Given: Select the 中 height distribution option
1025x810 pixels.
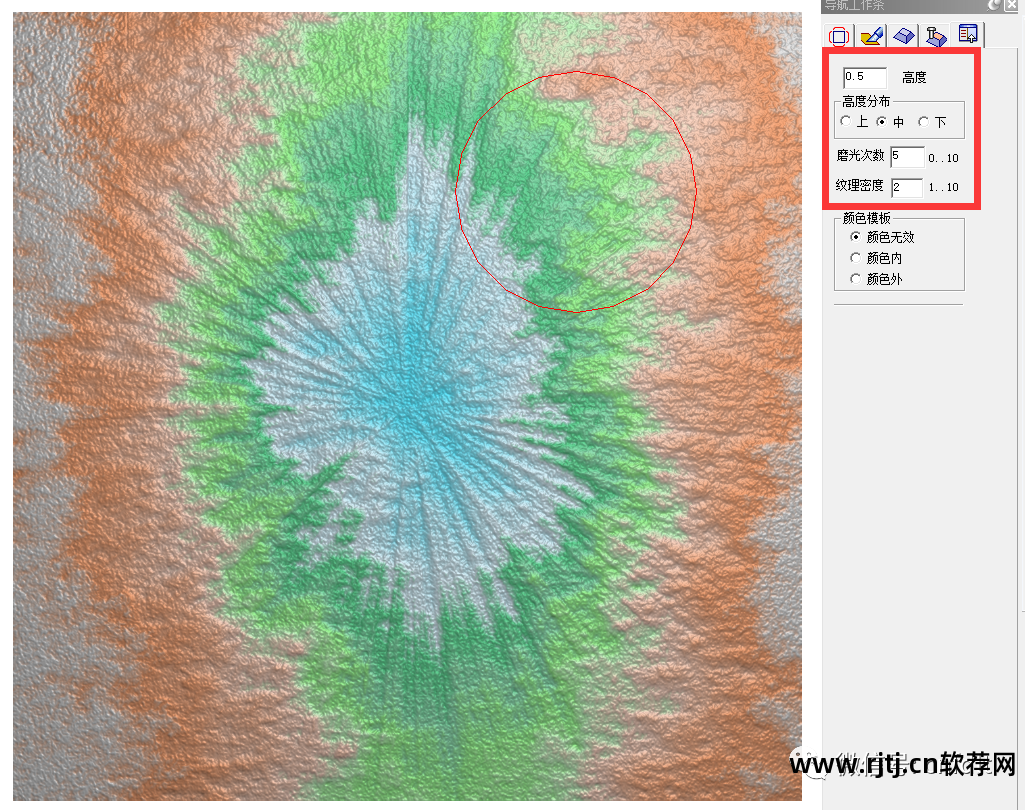Looking at the screenshot, I should pyautogui.click(x=882, y=121).
